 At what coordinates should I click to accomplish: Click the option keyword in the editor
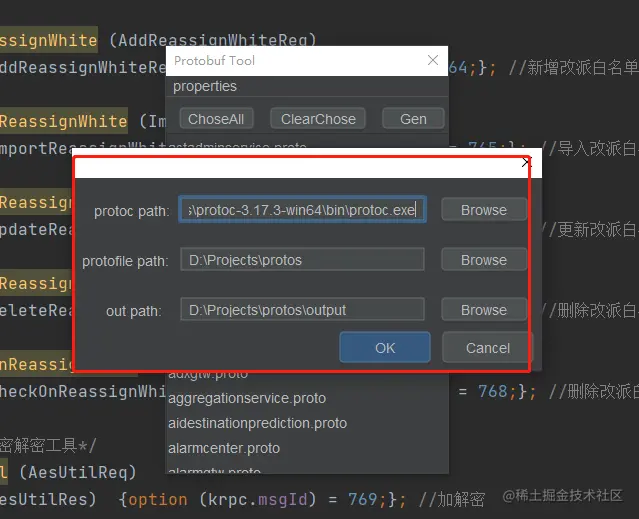158,500
